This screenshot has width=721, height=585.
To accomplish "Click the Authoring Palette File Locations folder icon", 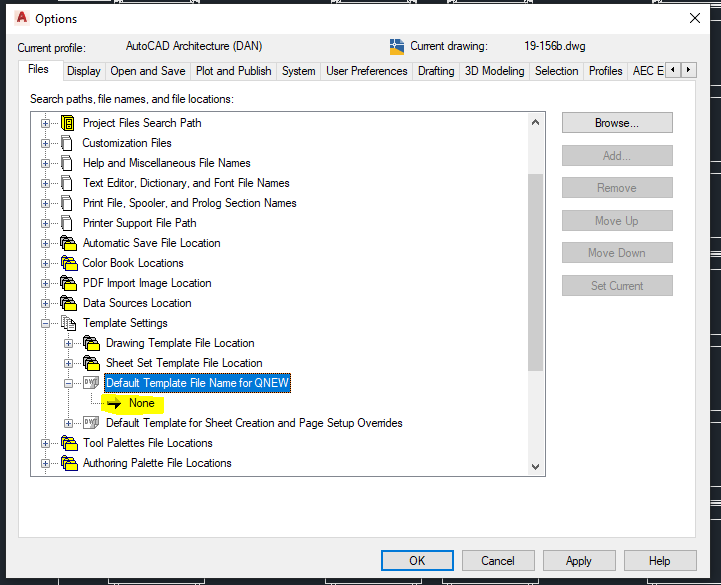I will click(x=69, y=463).
